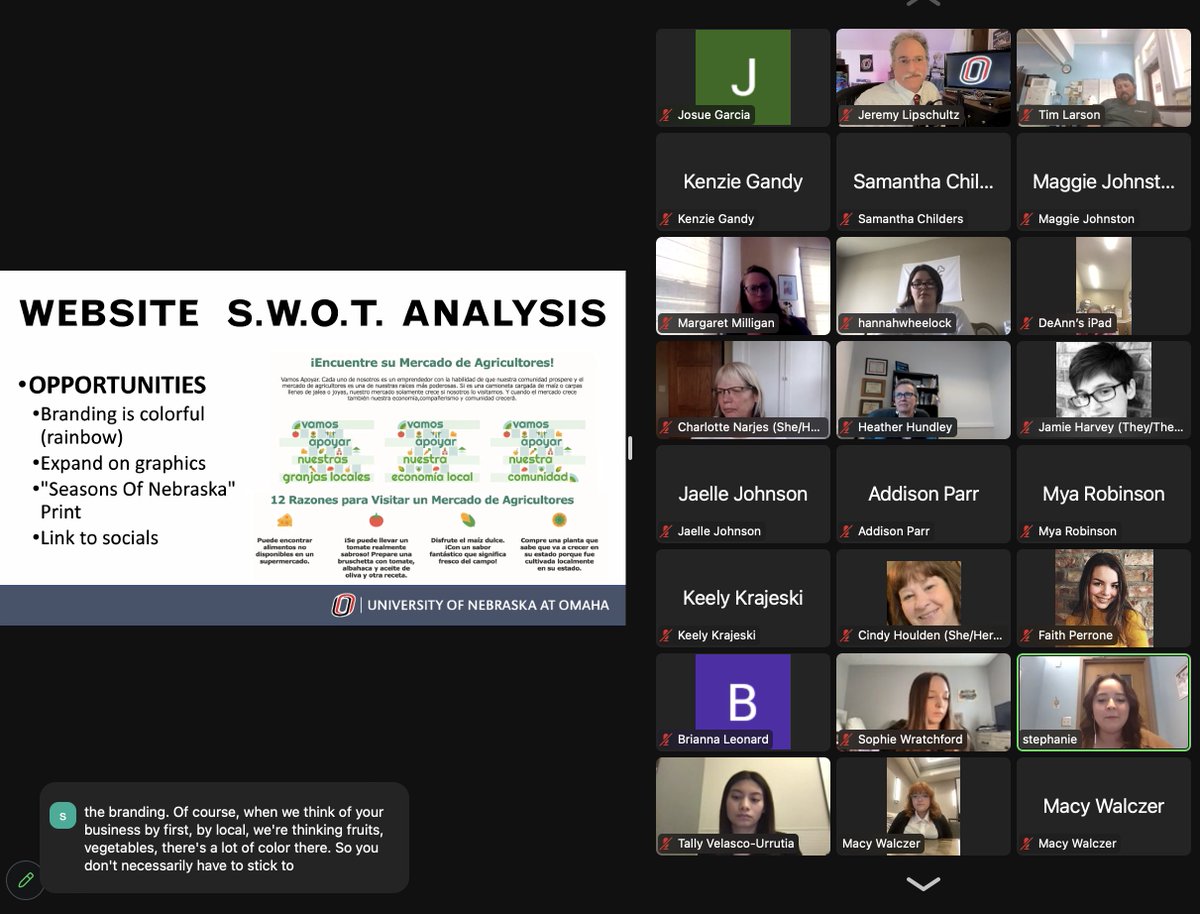Click the live caption transcript box
This screenshot has width=1200, height=914.
[224, 837]
